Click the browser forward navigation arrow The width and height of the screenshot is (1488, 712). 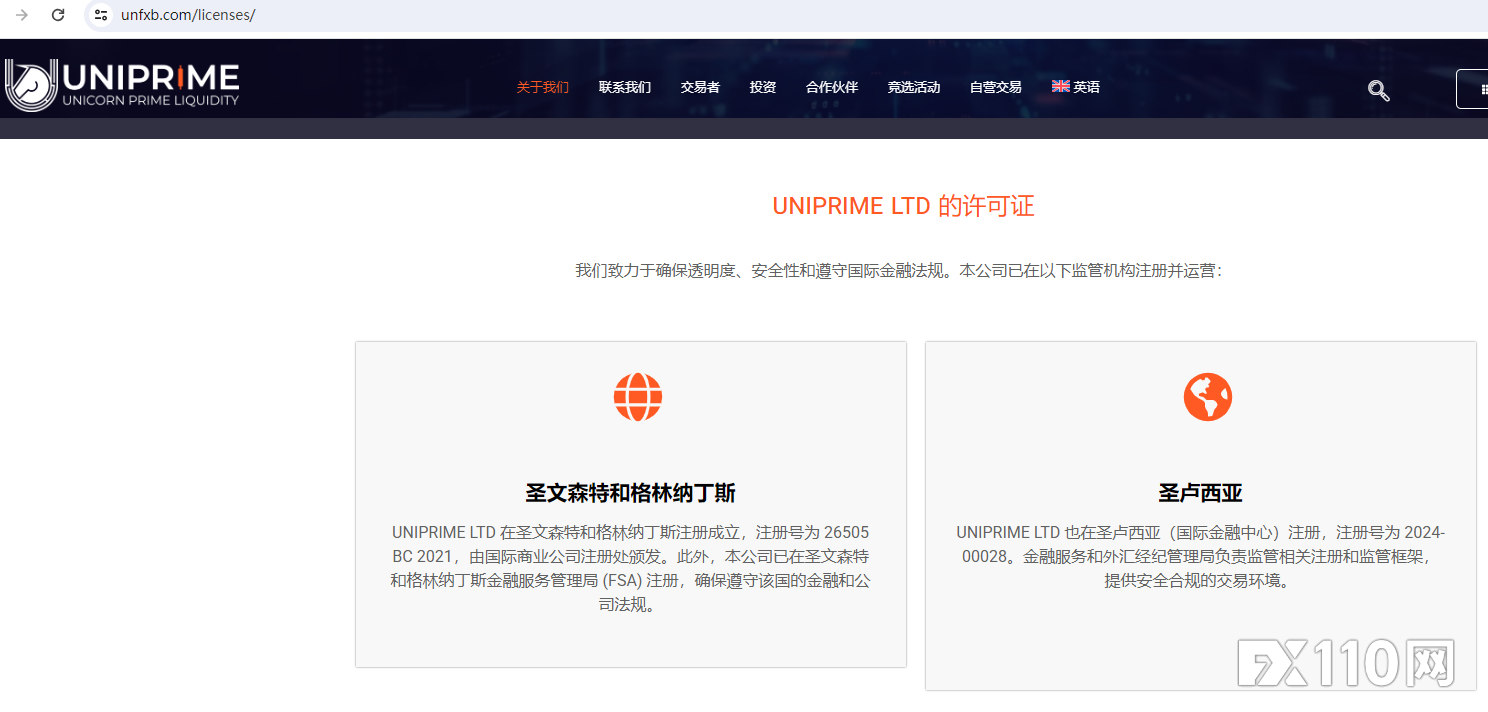[20, 15]
